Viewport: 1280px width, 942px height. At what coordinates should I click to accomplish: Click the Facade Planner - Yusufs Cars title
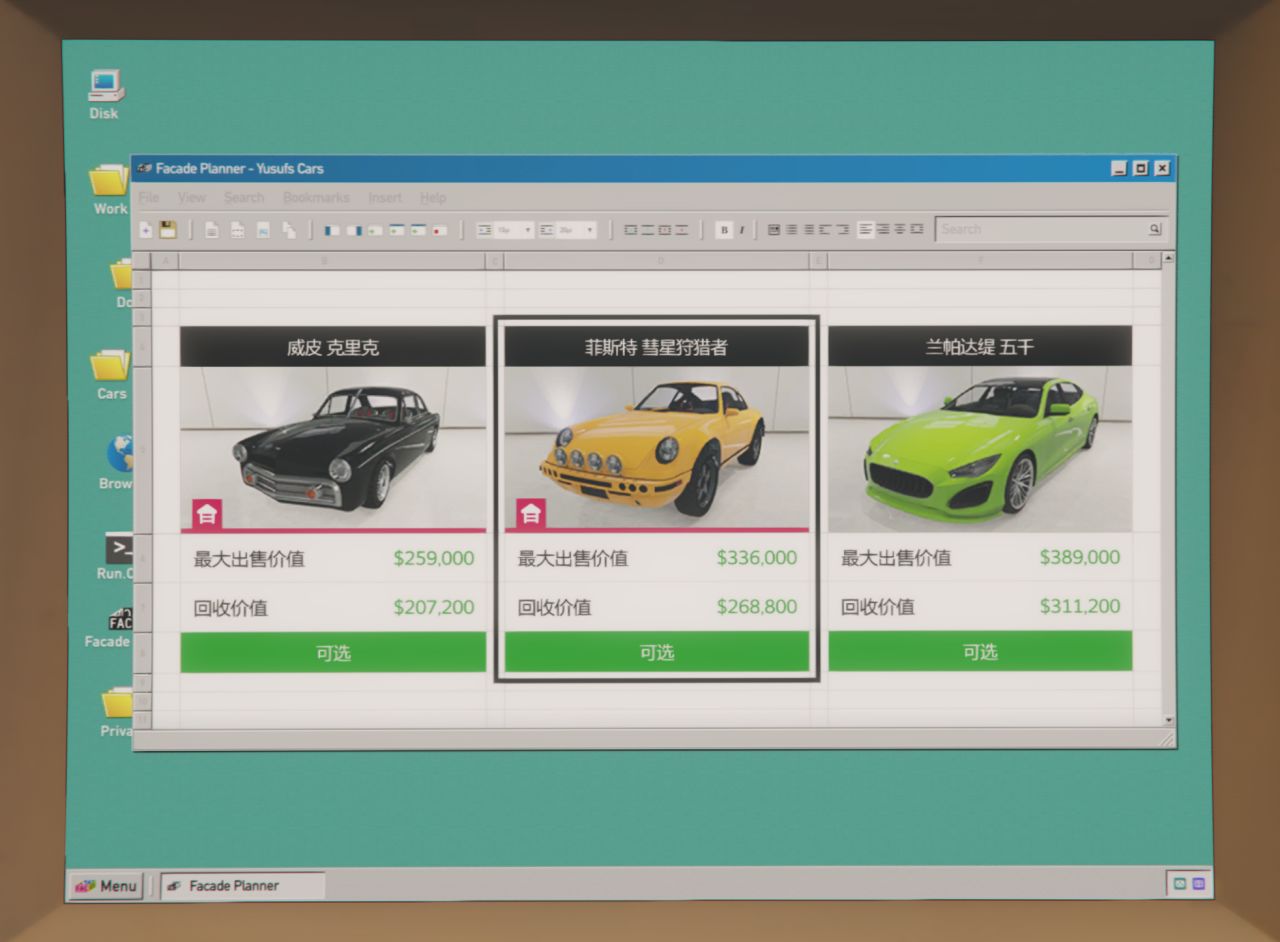pyautogui.click(x=239, y=168)
